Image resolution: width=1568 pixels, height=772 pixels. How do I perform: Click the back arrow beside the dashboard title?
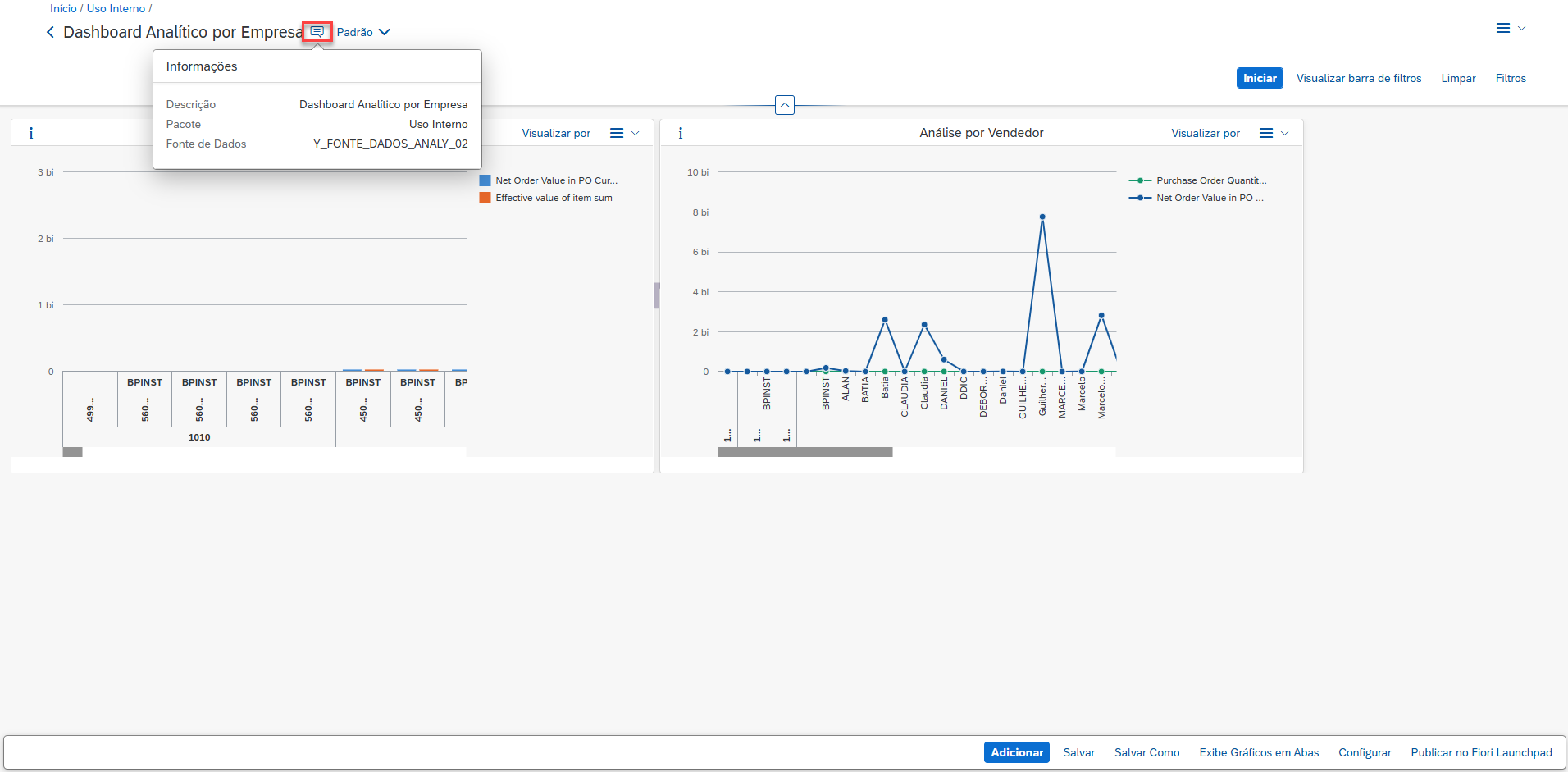pyautogui.click(x=50, y=32)
